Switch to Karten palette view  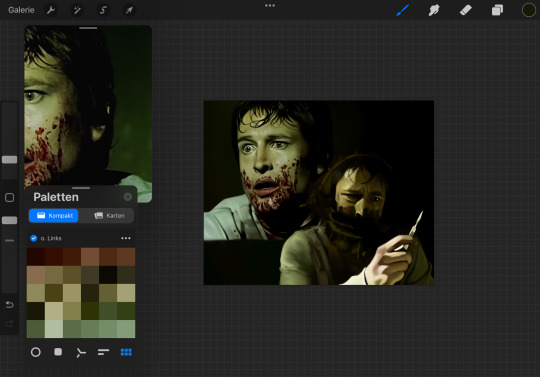(x=109, y=216)
